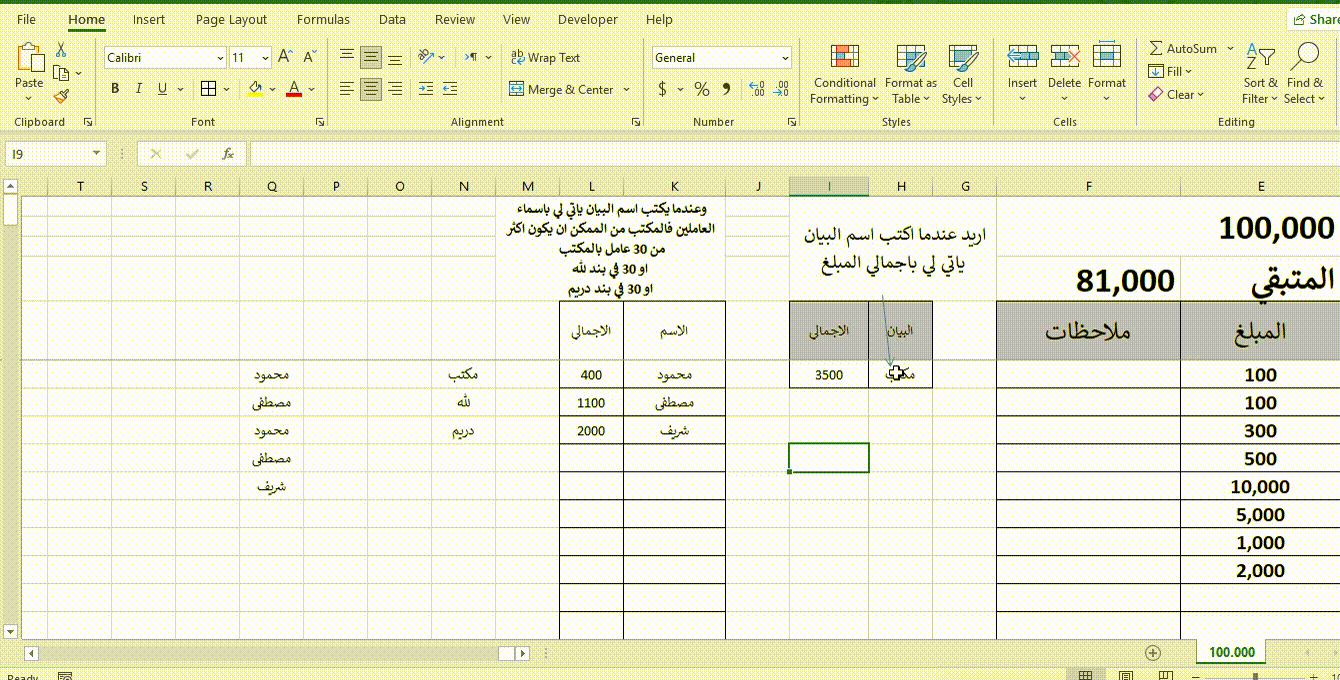Toggle Italic text formatting
This screenshot has width=1340, height=680.
(139, 89)
